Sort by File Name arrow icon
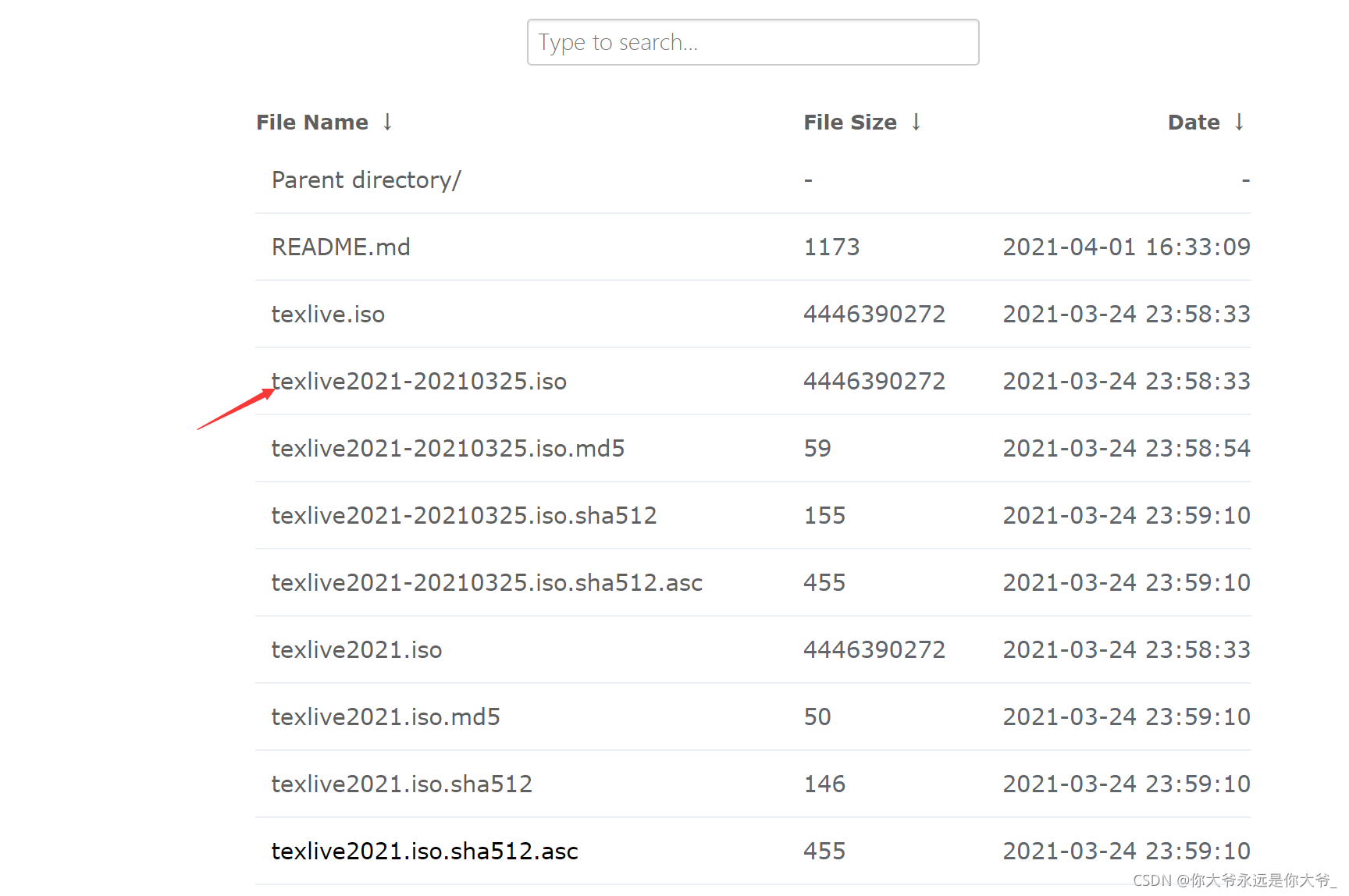The width and height of the screenshot is (1349, 896). 387,122
